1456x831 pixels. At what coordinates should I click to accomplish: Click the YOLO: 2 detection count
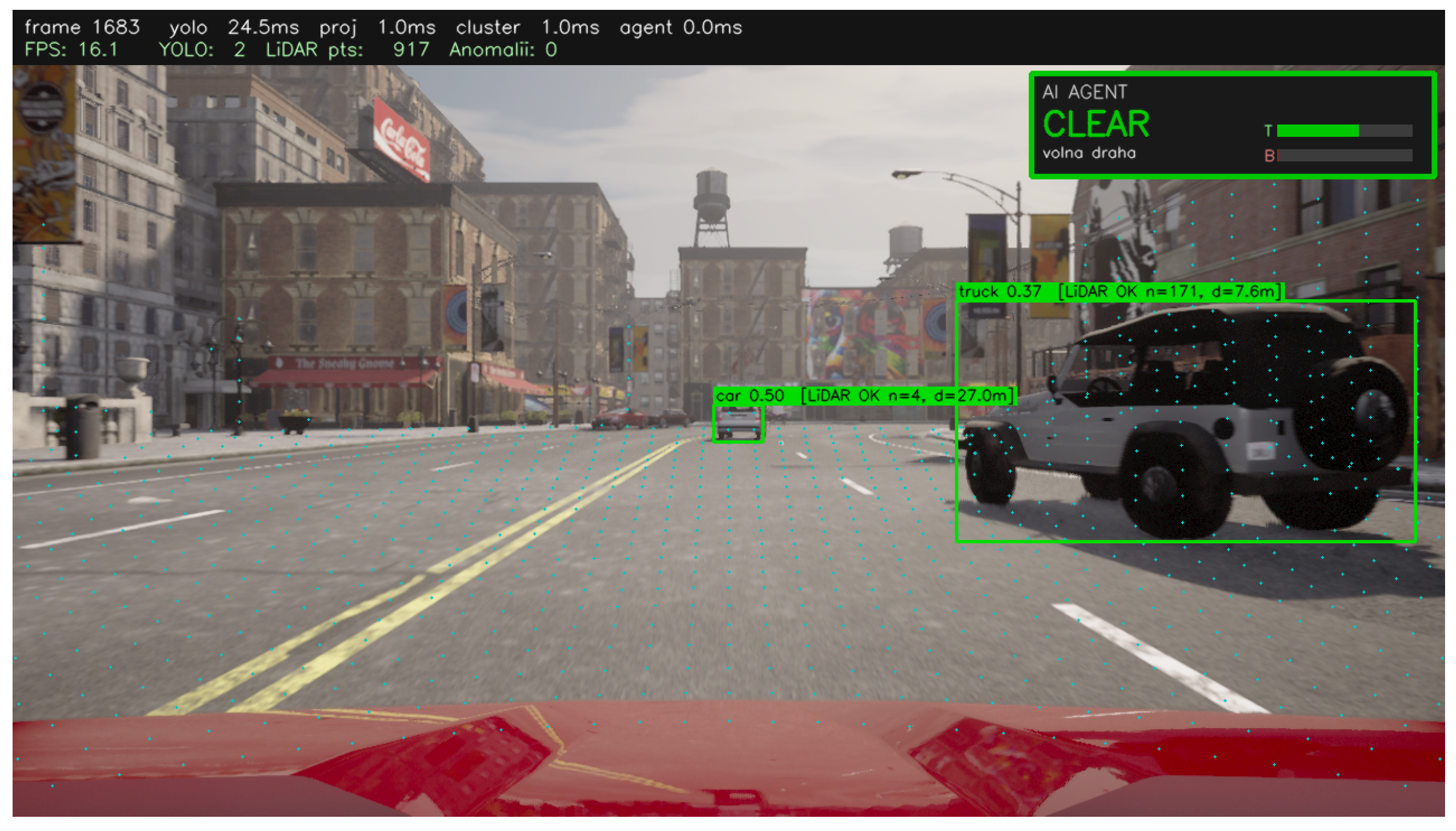click(x=202, y=50)
